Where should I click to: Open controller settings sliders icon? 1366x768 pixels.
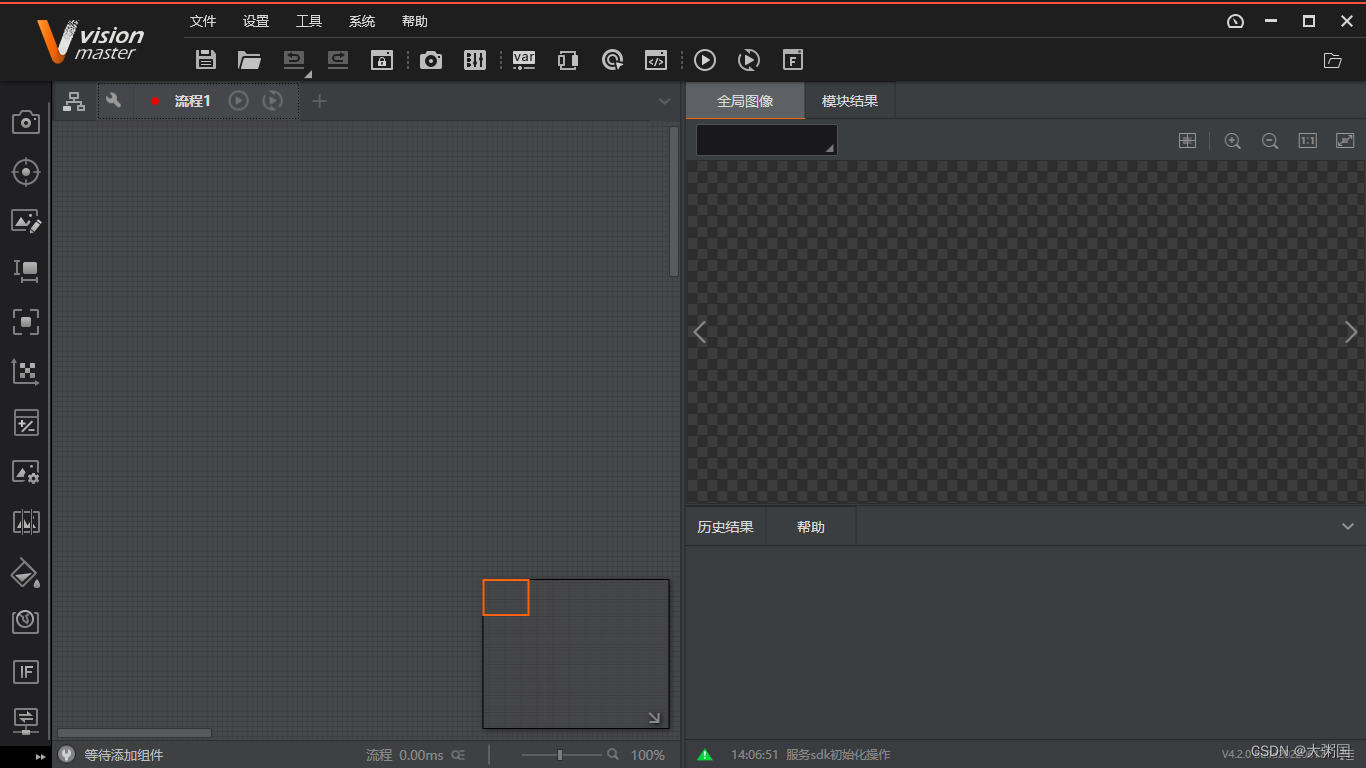[475, 60]
